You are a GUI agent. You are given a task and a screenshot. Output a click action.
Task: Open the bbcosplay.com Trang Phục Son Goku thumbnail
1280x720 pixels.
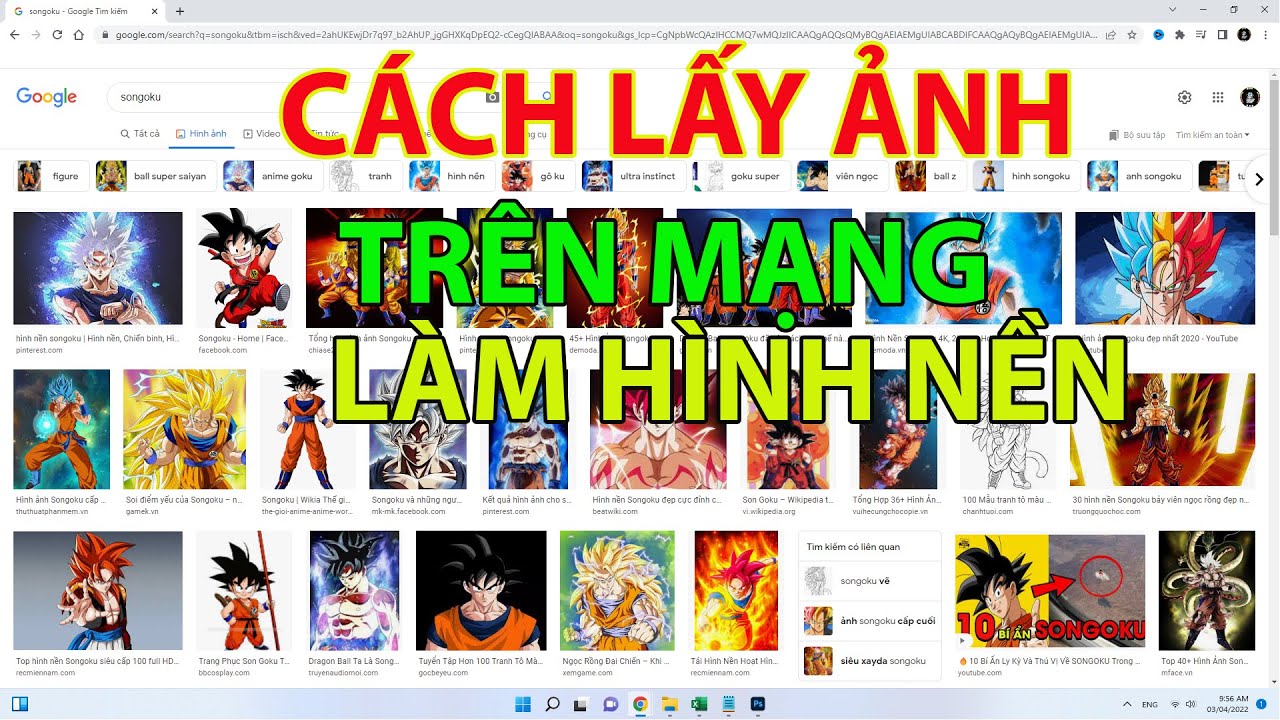244,590
